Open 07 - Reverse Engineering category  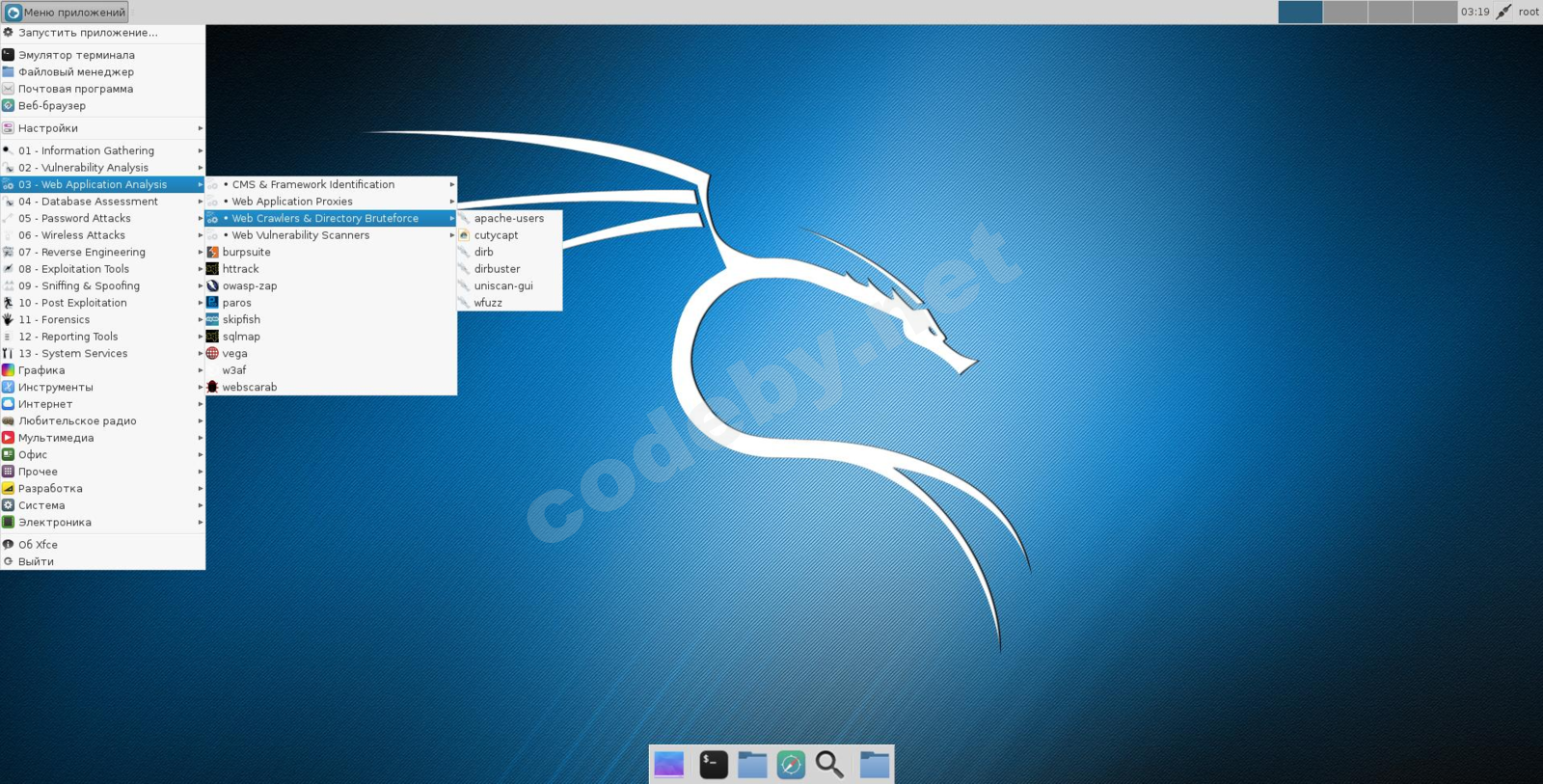102,252
